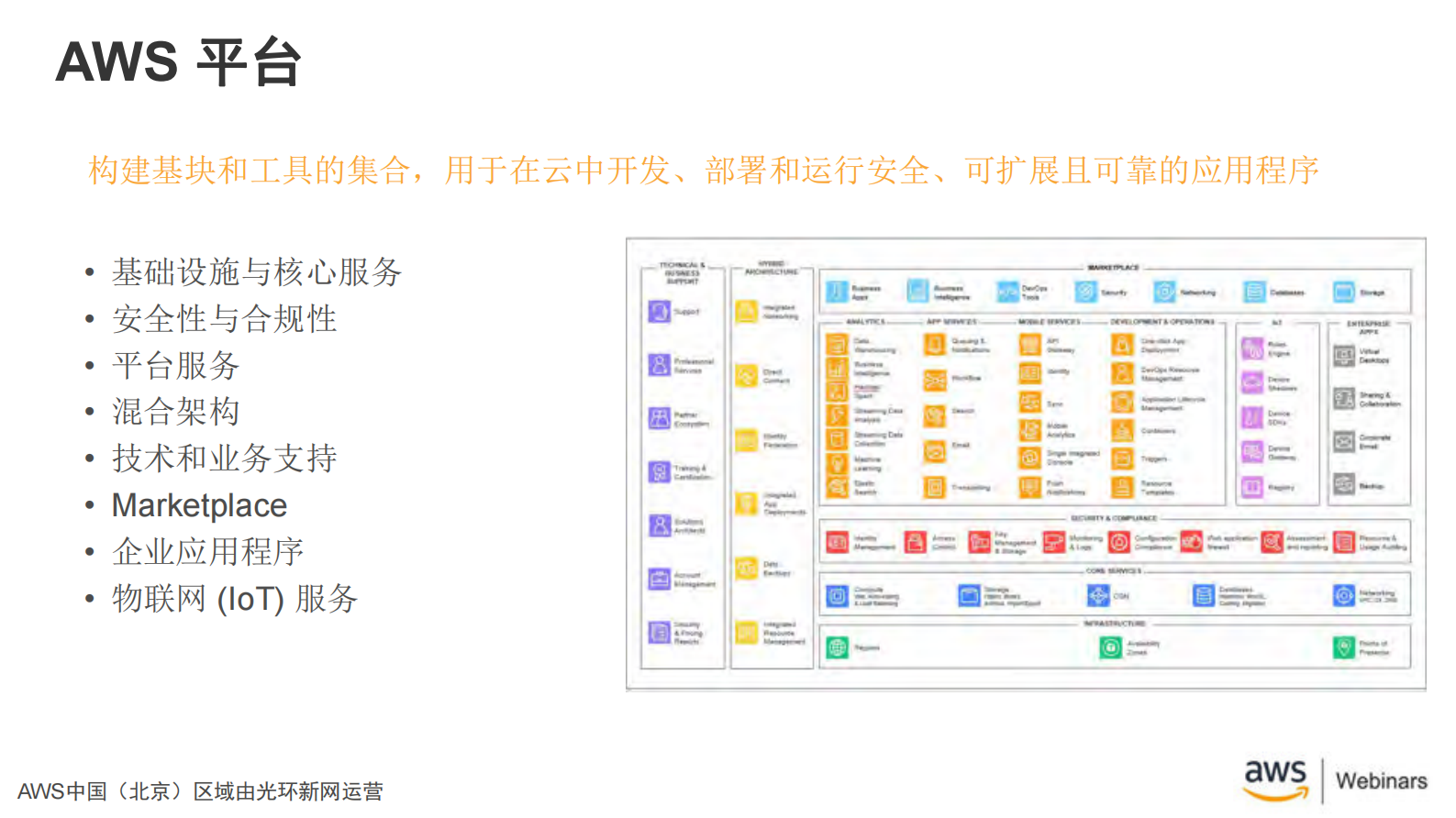1456x818 pixels.
Task: Click the '混合架构' bullet text
Action: click(x=176, y=412)
